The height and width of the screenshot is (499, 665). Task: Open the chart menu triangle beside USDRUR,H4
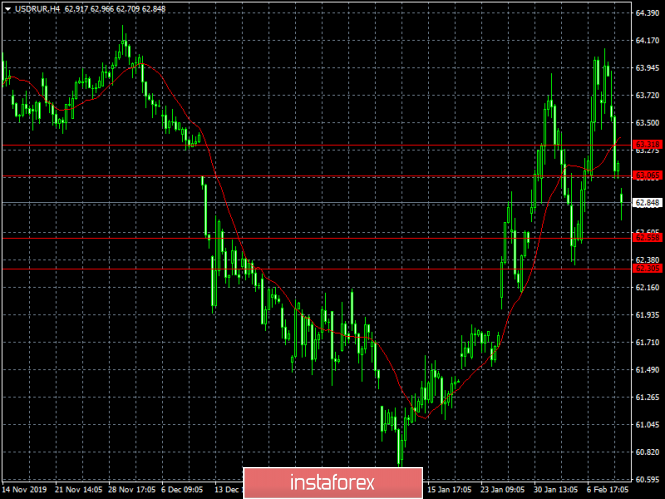6,9
